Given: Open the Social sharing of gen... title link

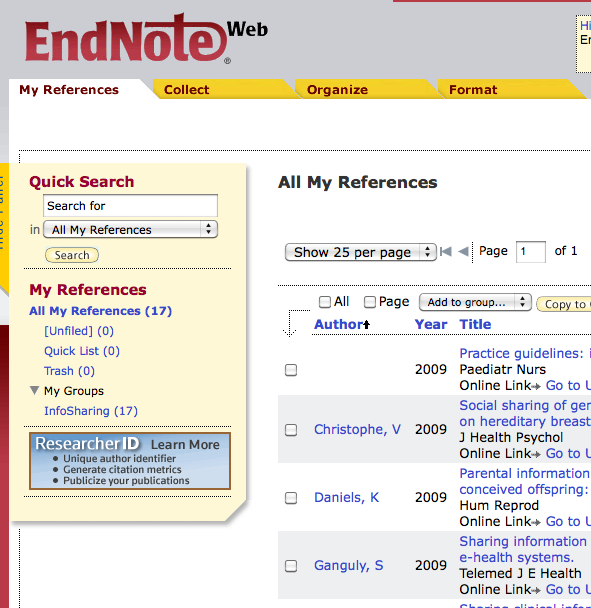Looking at the screenshot, I should [x=525, y=413].
